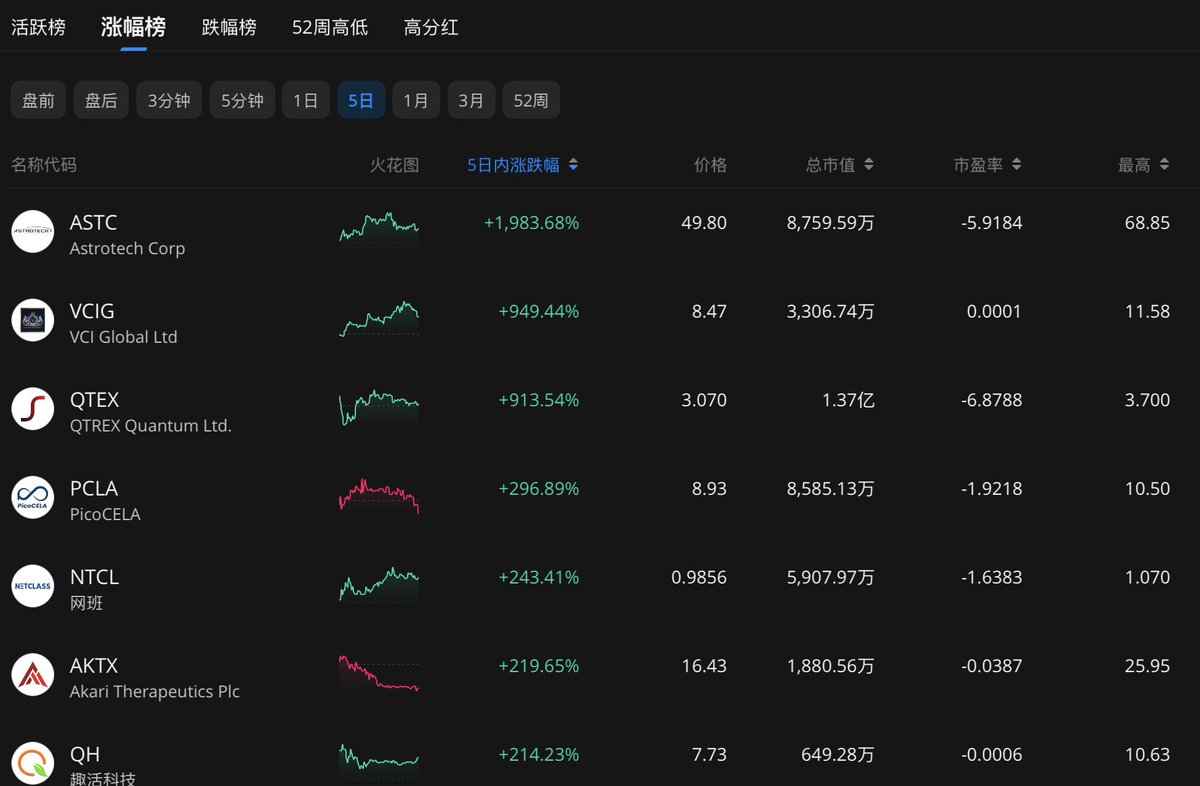
Task: Choose the 5分钟 period filter
Action: 242,100
